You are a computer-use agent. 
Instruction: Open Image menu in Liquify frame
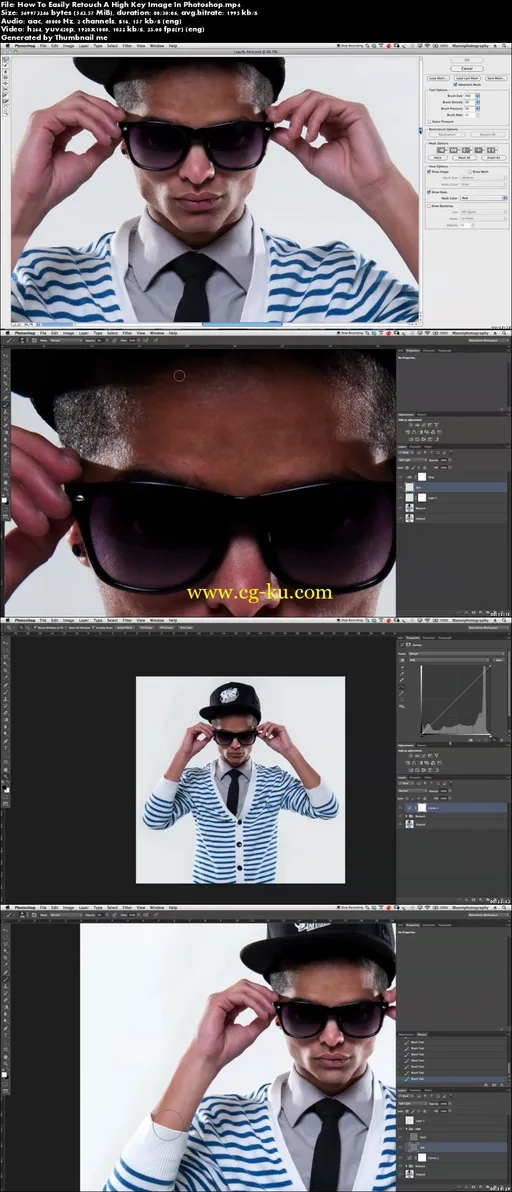[x=68, y=46]
